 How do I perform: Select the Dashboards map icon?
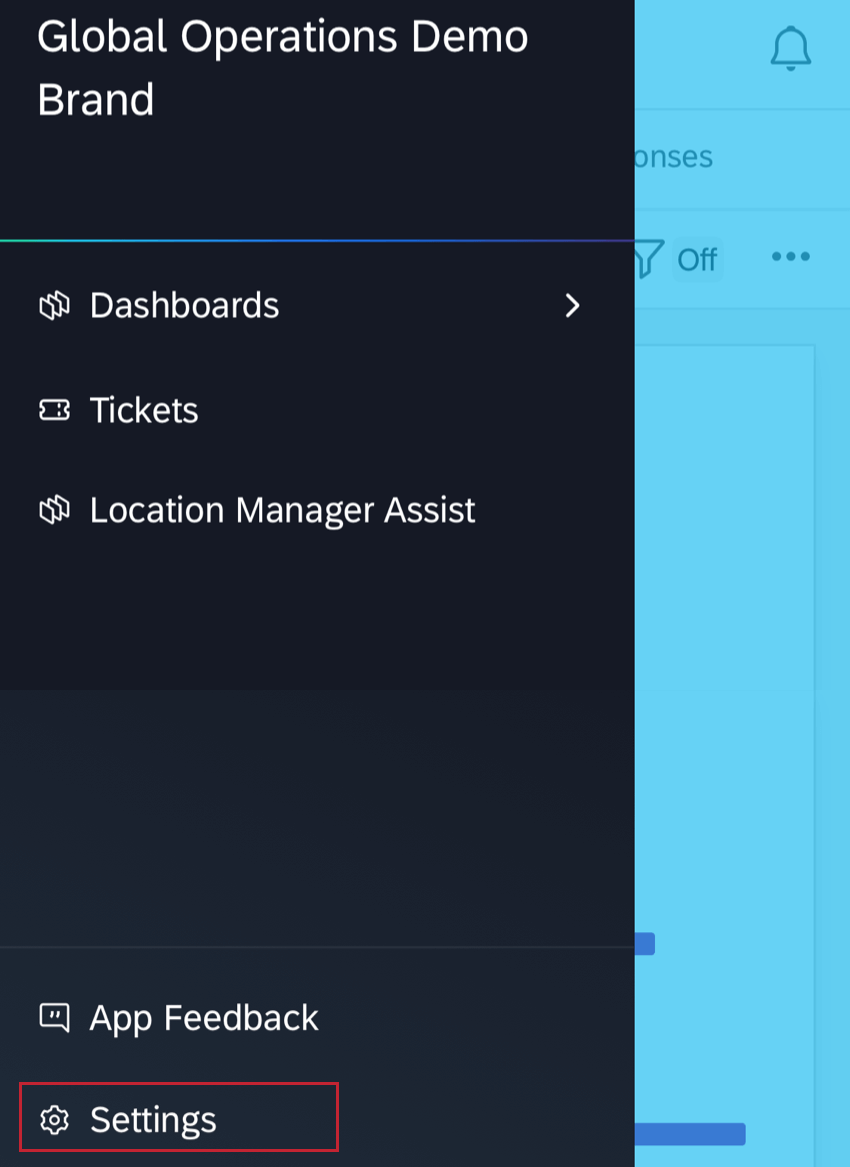click(56, 306)
